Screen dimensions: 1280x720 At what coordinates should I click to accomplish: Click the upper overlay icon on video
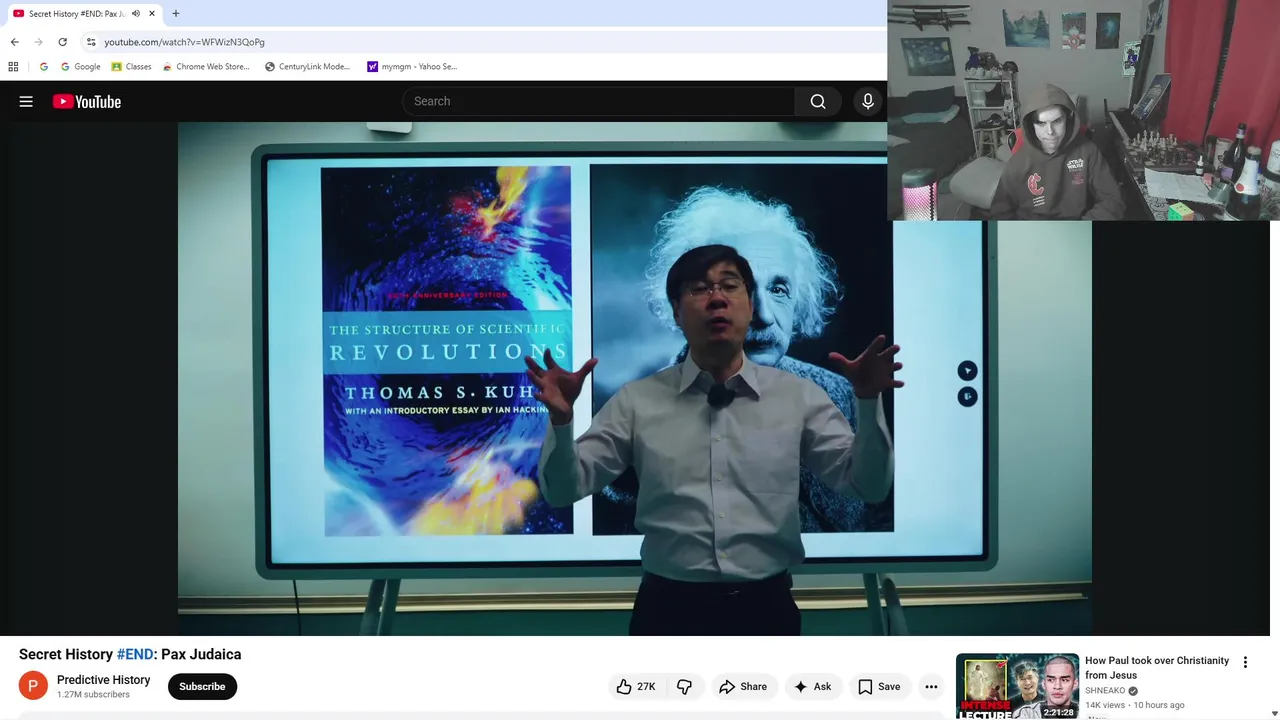pos(967,371)
